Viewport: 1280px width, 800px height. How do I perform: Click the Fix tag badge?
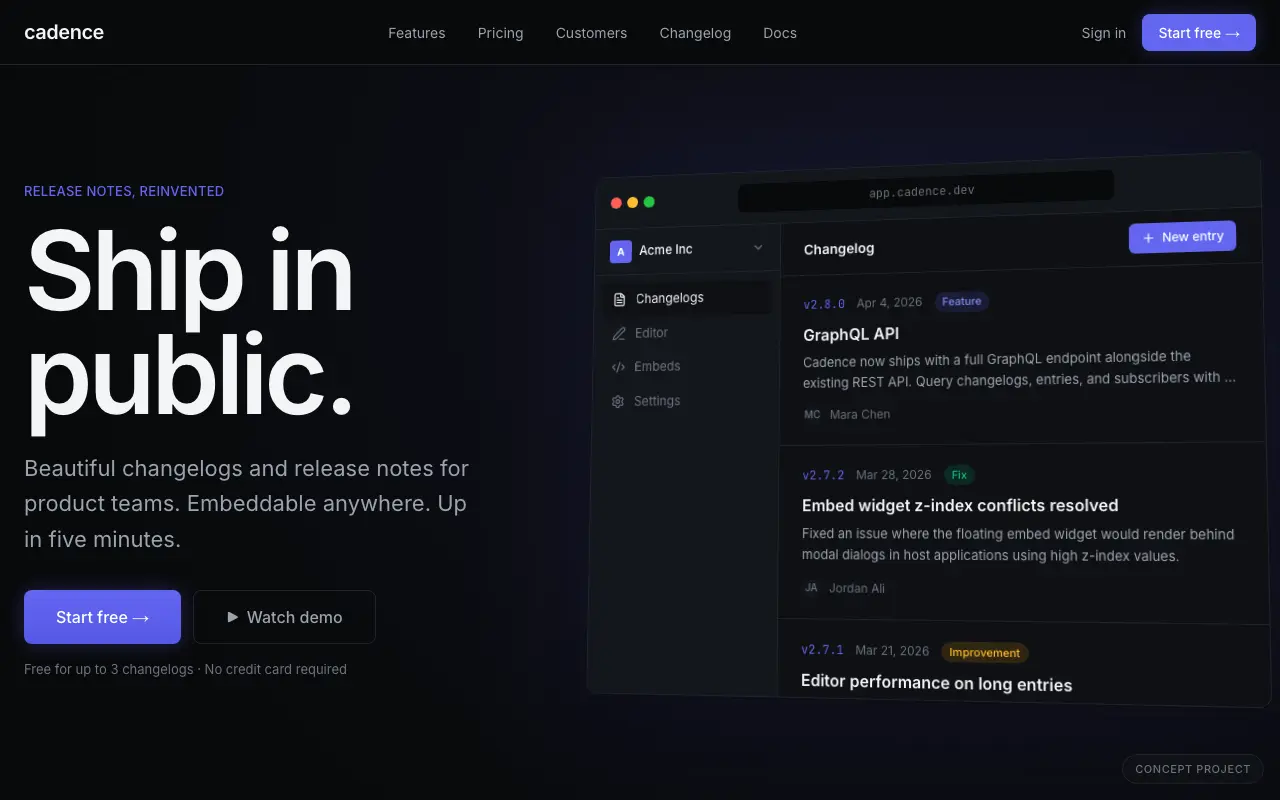point(959,475)
